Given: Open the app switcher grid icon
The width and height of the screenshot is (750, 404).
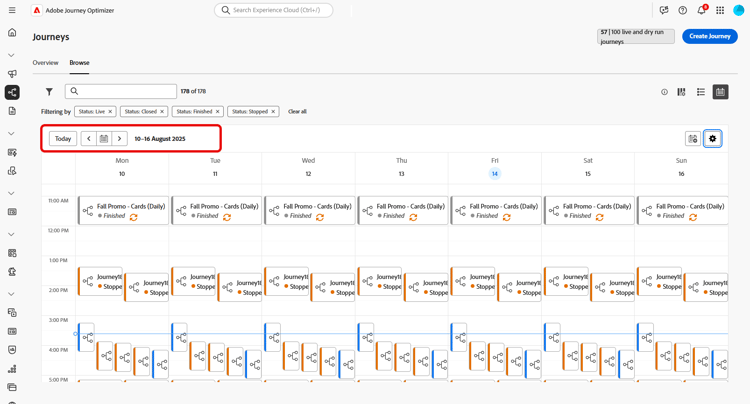Looking at the screenshot, I should tap(720, 10).
